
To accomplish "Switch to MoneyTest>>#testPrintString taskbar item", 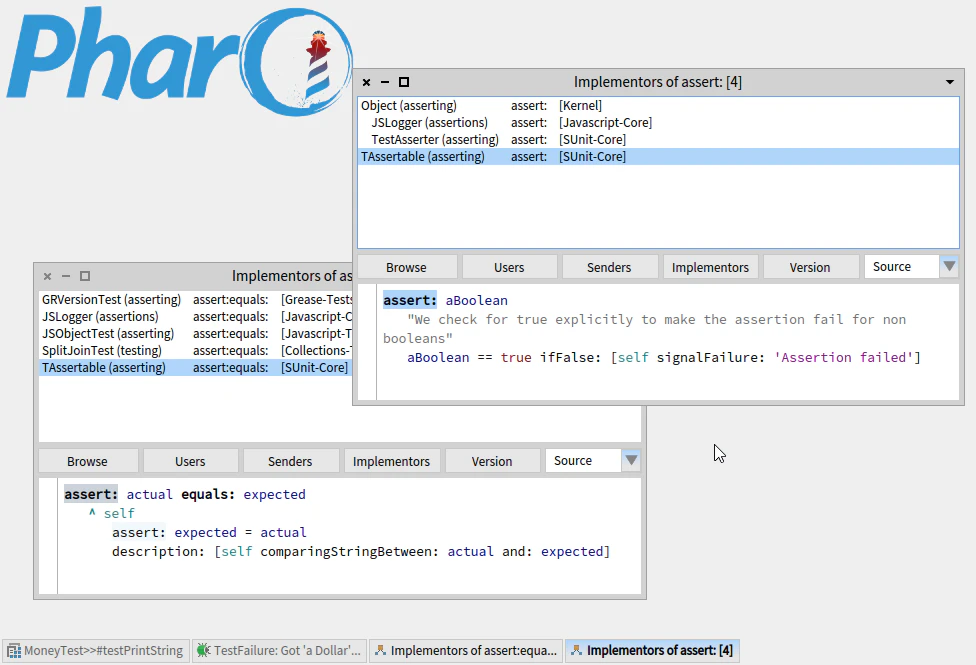I will click(96, 651).
